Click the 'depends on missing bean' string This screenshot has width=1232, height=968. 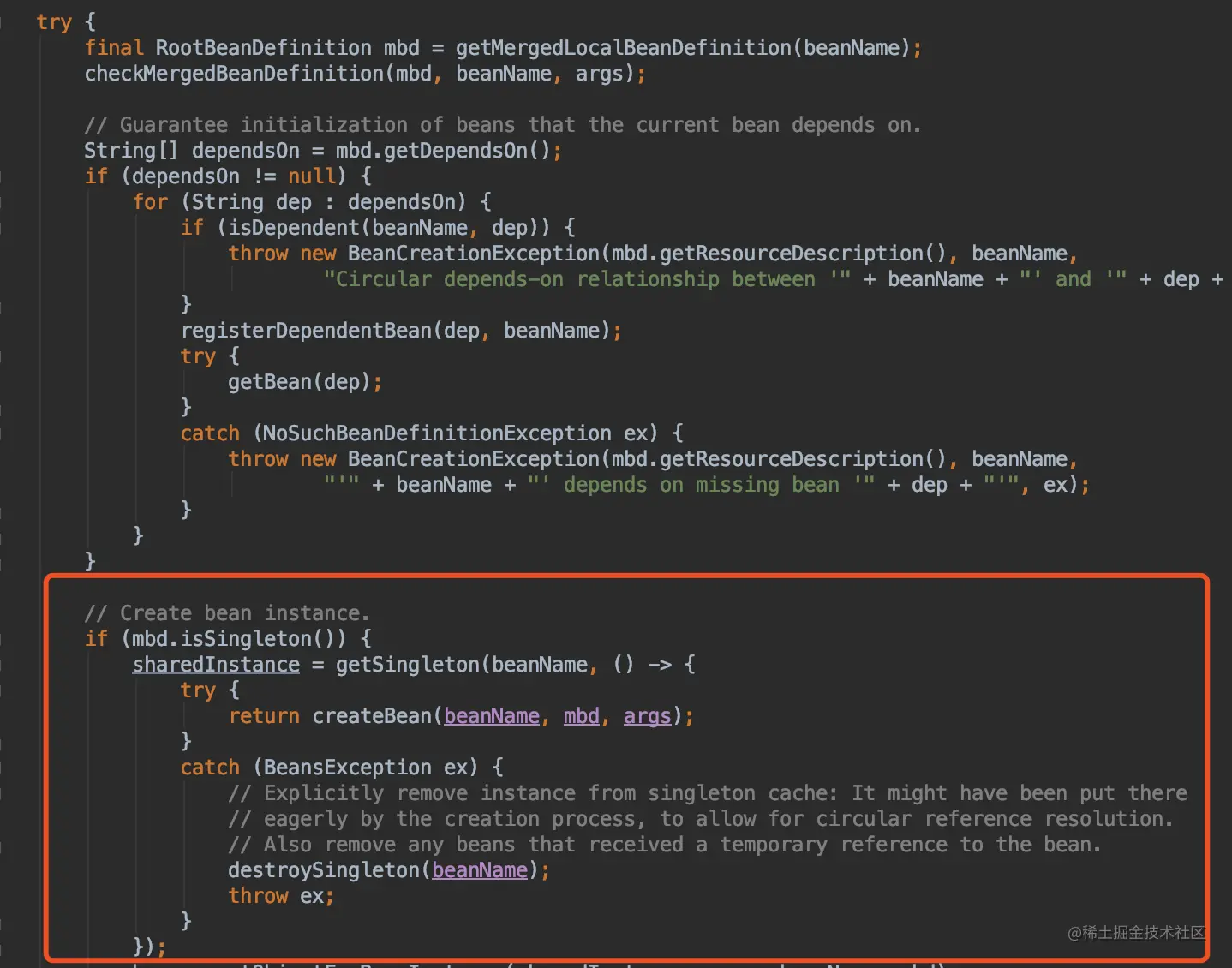(x=701, y=485)
